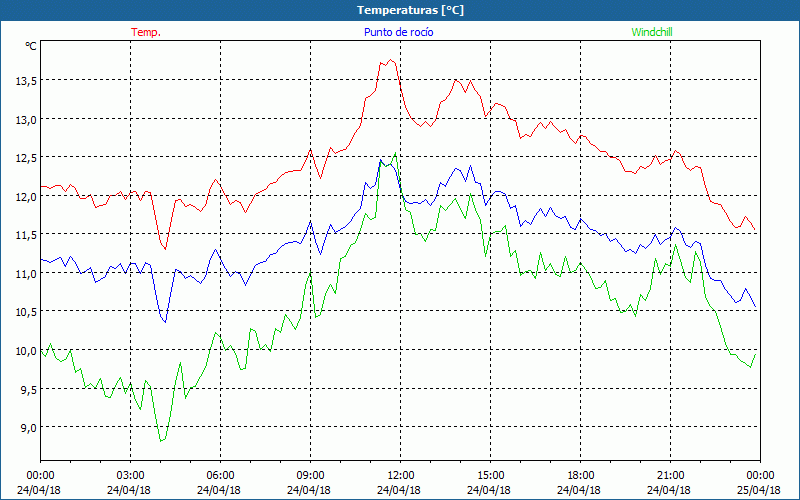This screenshot has height=500, width=800.
Task: Click the 25/04/18 date label
Action: (759, 490)
